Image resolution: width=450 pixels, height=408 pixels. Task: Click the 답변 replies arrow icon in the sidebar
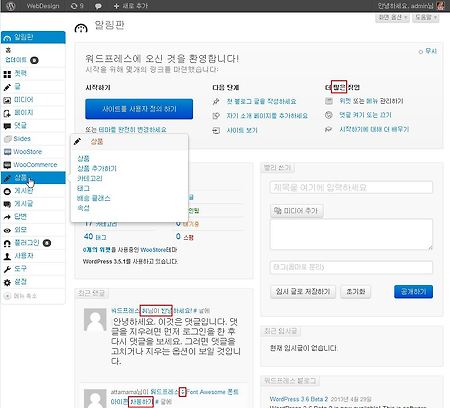pyautogui.click(x=7, y=217)
